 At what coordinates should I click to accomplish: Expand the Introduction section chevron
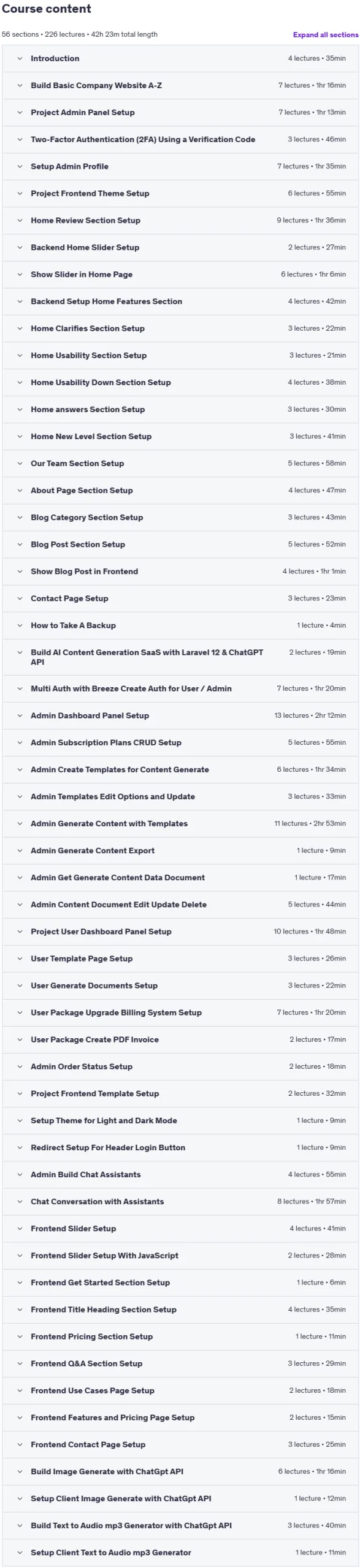point(20,59)
